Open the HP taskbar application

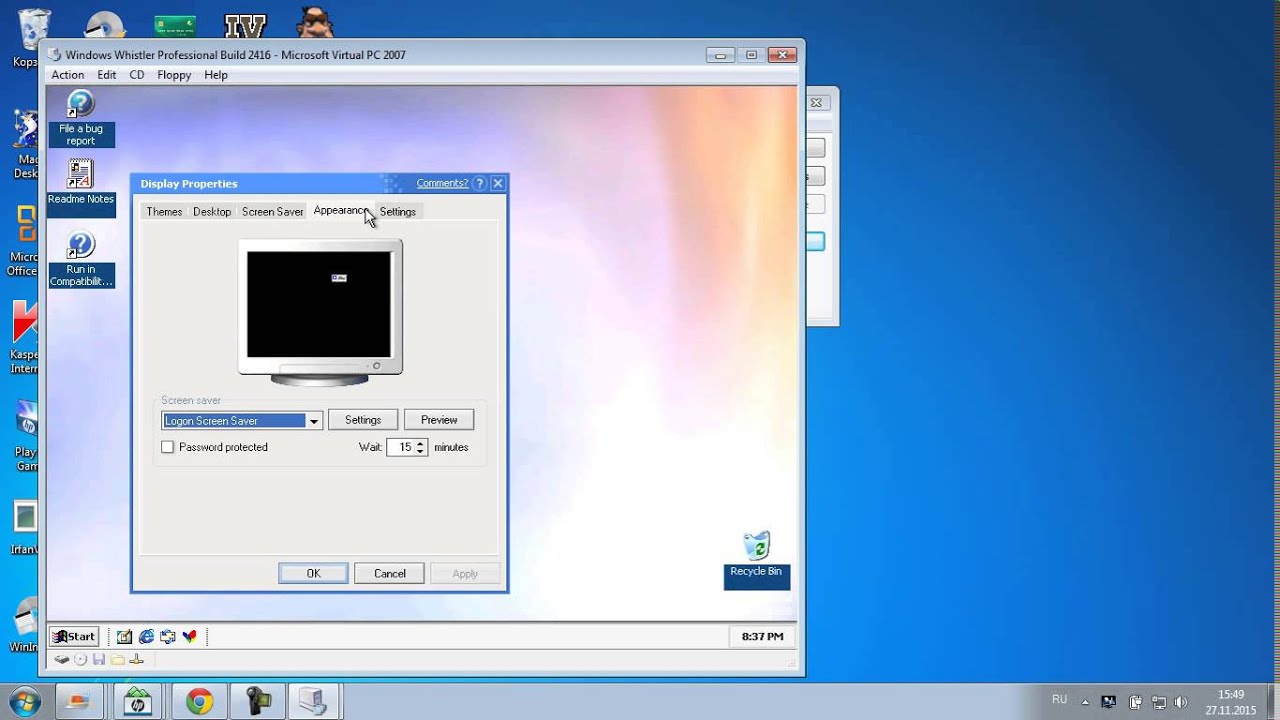(139, 702)
